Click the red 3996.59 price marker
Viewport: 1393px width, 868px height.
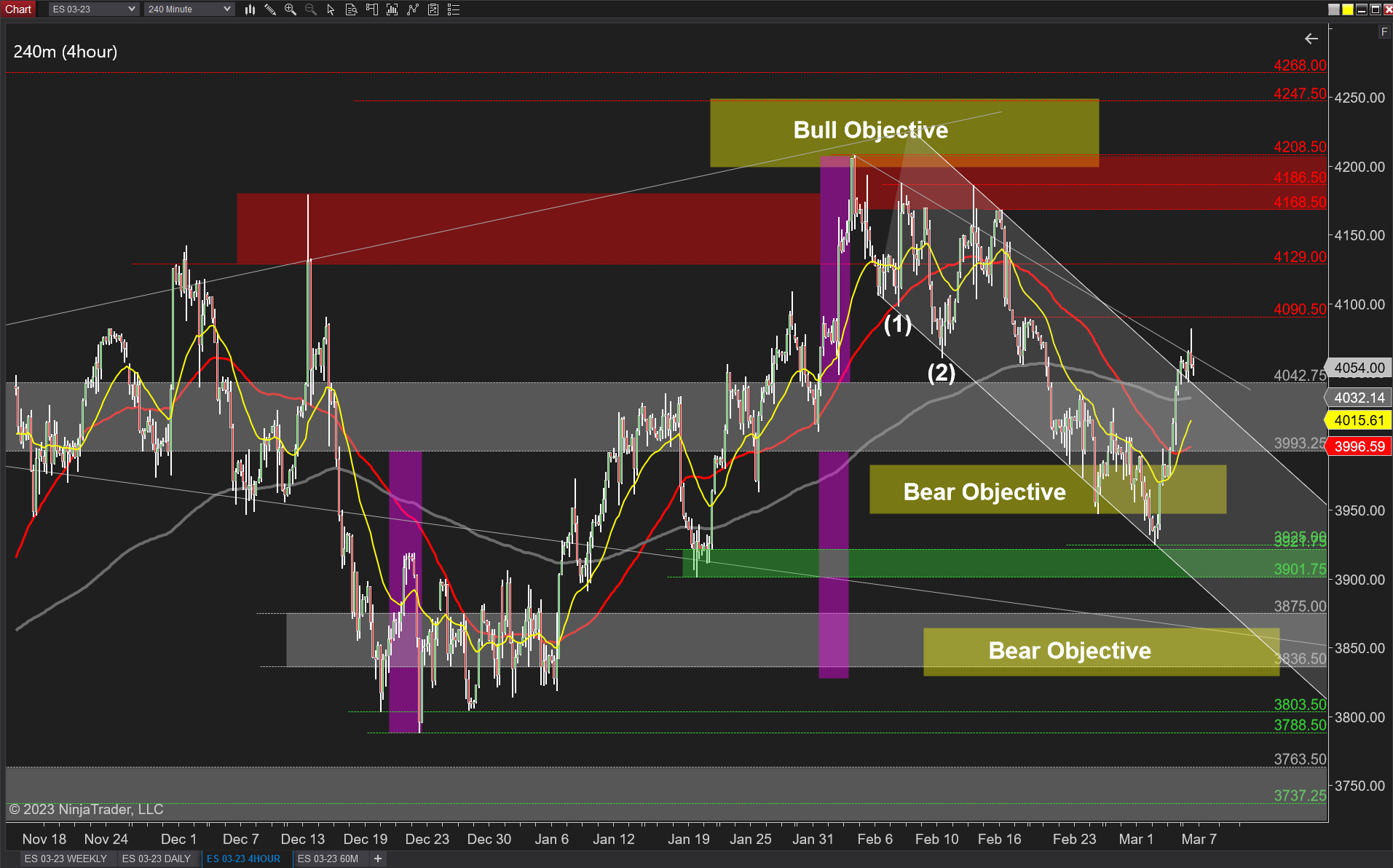1359,446
